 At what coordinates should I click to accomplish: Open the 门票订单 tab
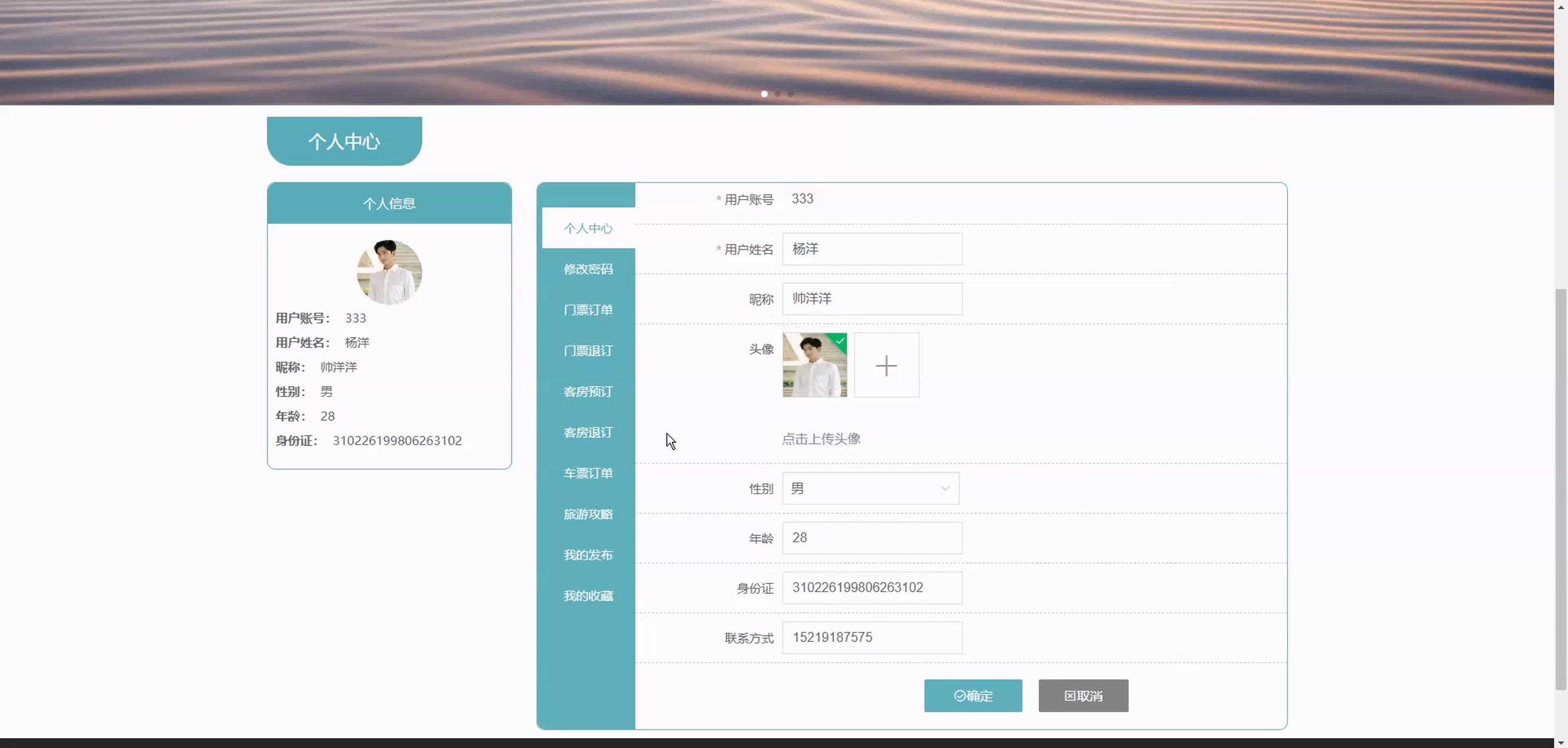(587, 310)
